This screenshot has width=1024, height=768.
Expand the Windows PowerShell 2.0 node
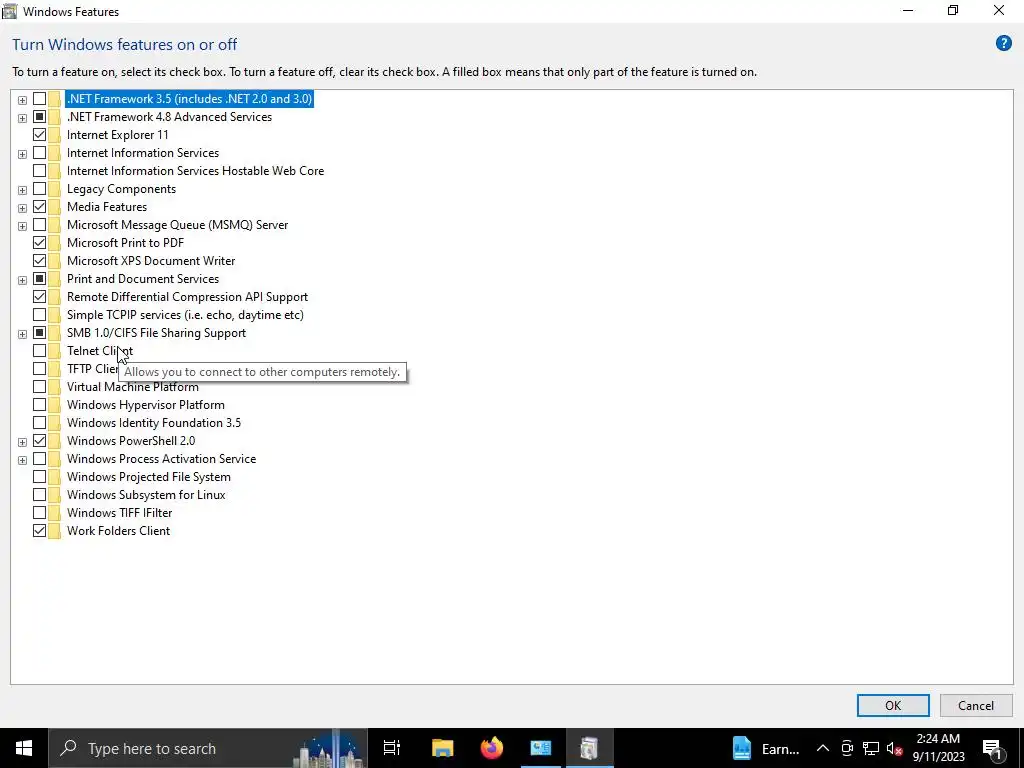[22, 442]
